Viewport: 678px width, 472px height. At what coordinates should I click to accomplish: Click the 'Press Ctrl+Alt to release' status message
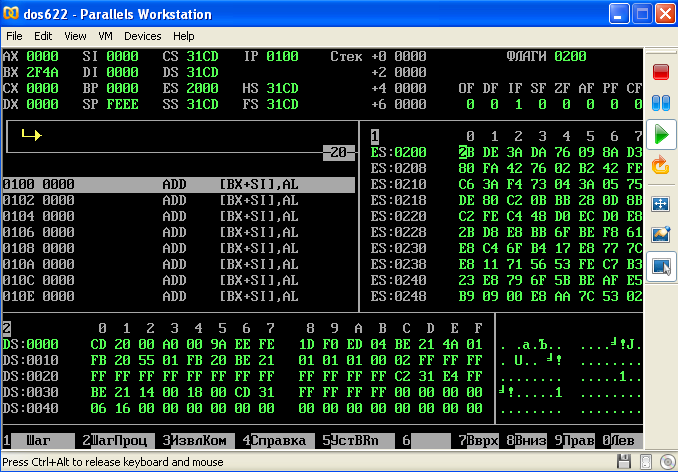pos(113,462)
